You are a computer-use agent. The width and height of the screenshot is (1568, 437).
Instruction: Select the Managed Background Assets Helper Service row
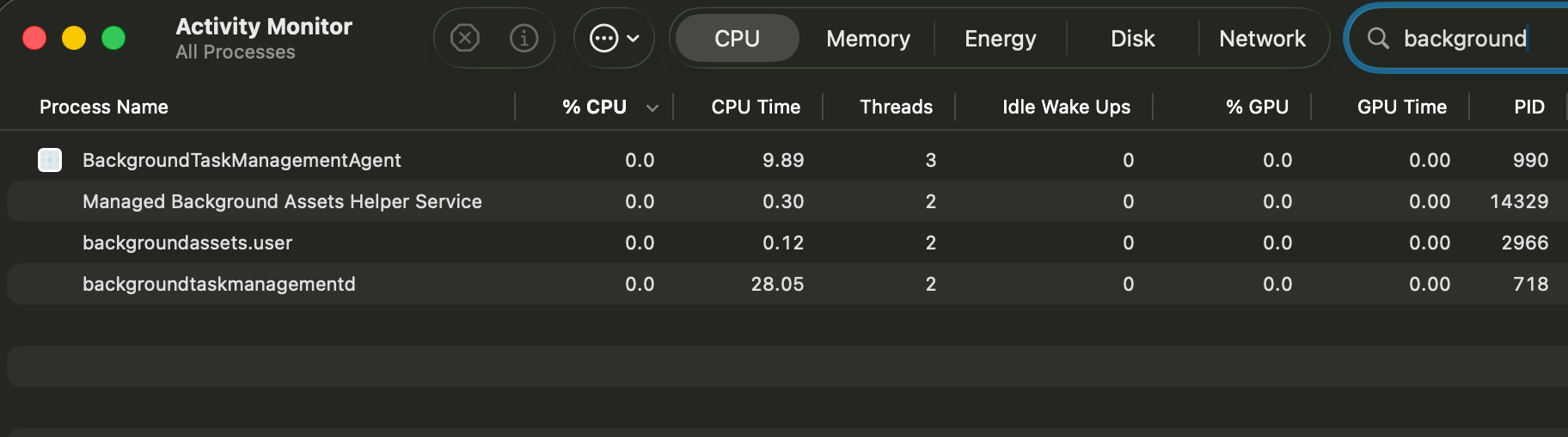282,201
